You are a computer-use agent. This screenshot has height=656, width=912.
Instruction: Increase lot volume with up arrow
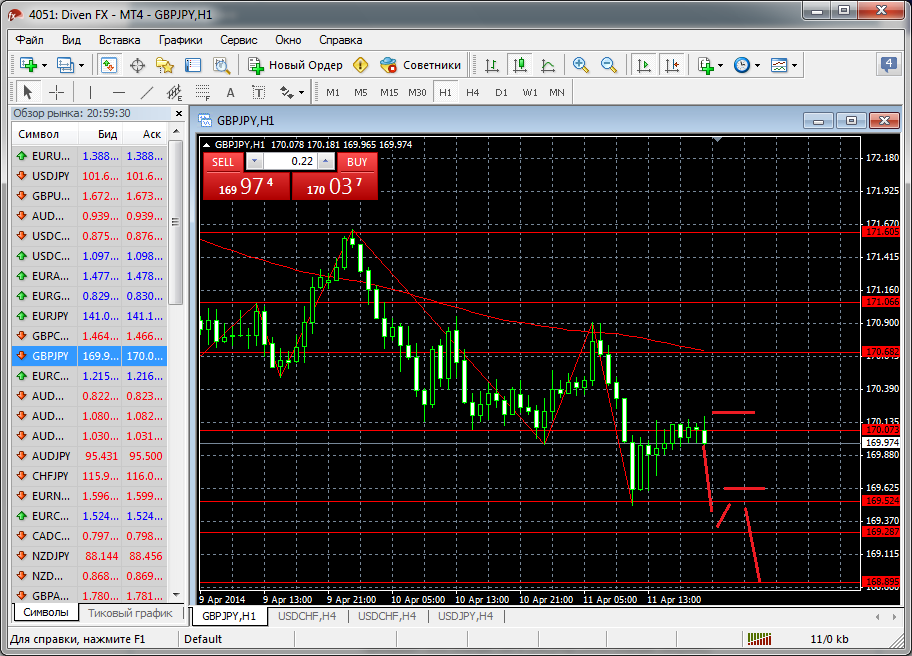coord(327,161)
